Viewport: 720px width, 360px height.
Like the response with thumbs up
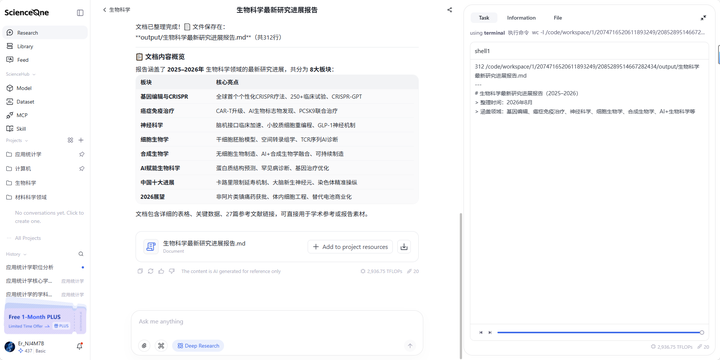pos(161,271)
